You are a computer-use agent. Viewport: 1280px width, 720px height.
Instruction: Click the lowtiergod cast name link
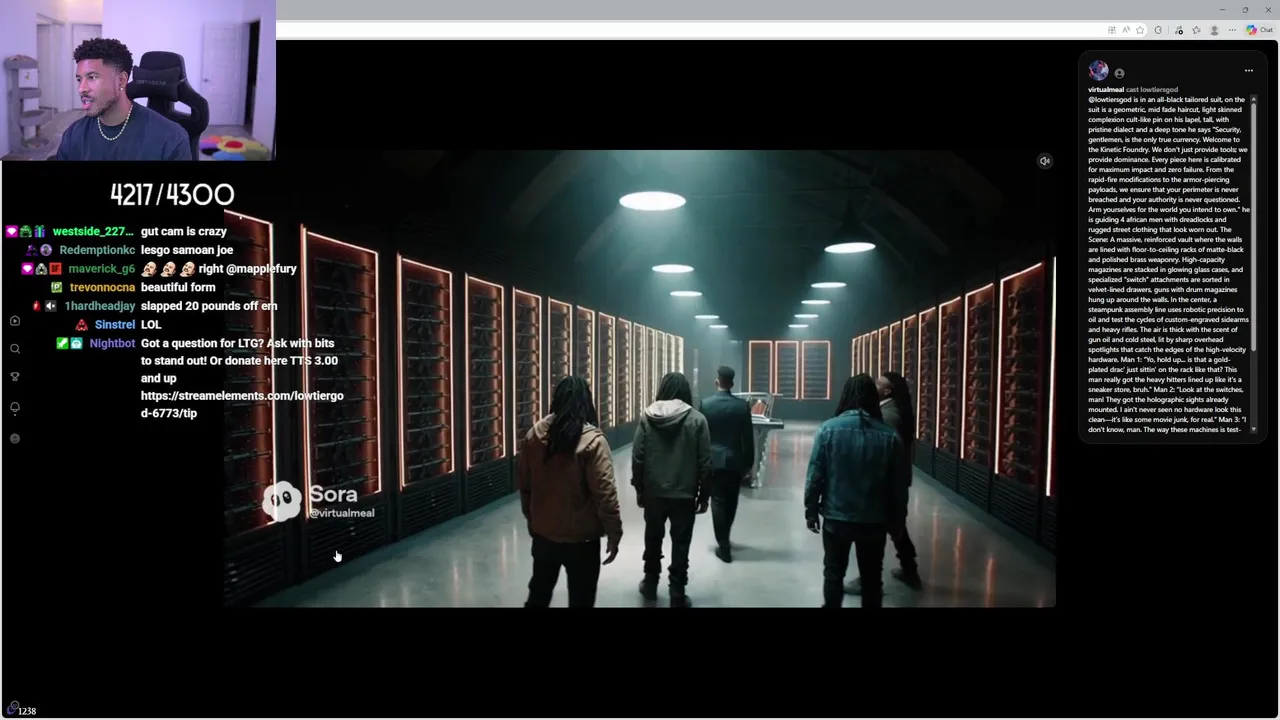1159,89
